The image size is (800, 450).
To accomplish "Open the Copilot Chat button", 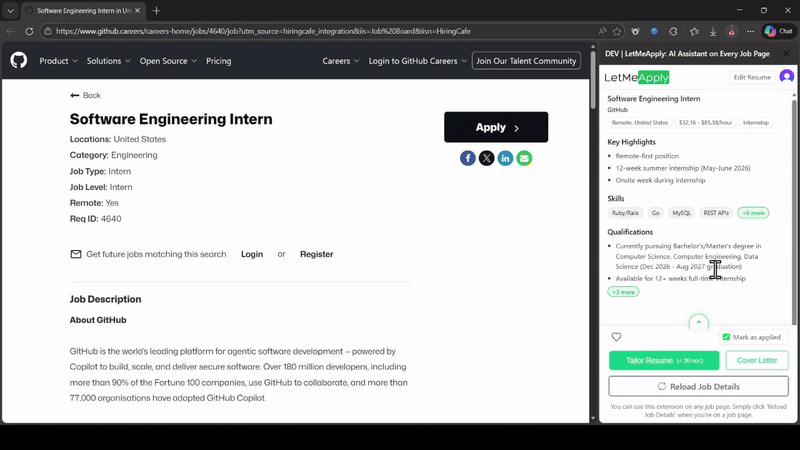I will [x=779, y=31].
